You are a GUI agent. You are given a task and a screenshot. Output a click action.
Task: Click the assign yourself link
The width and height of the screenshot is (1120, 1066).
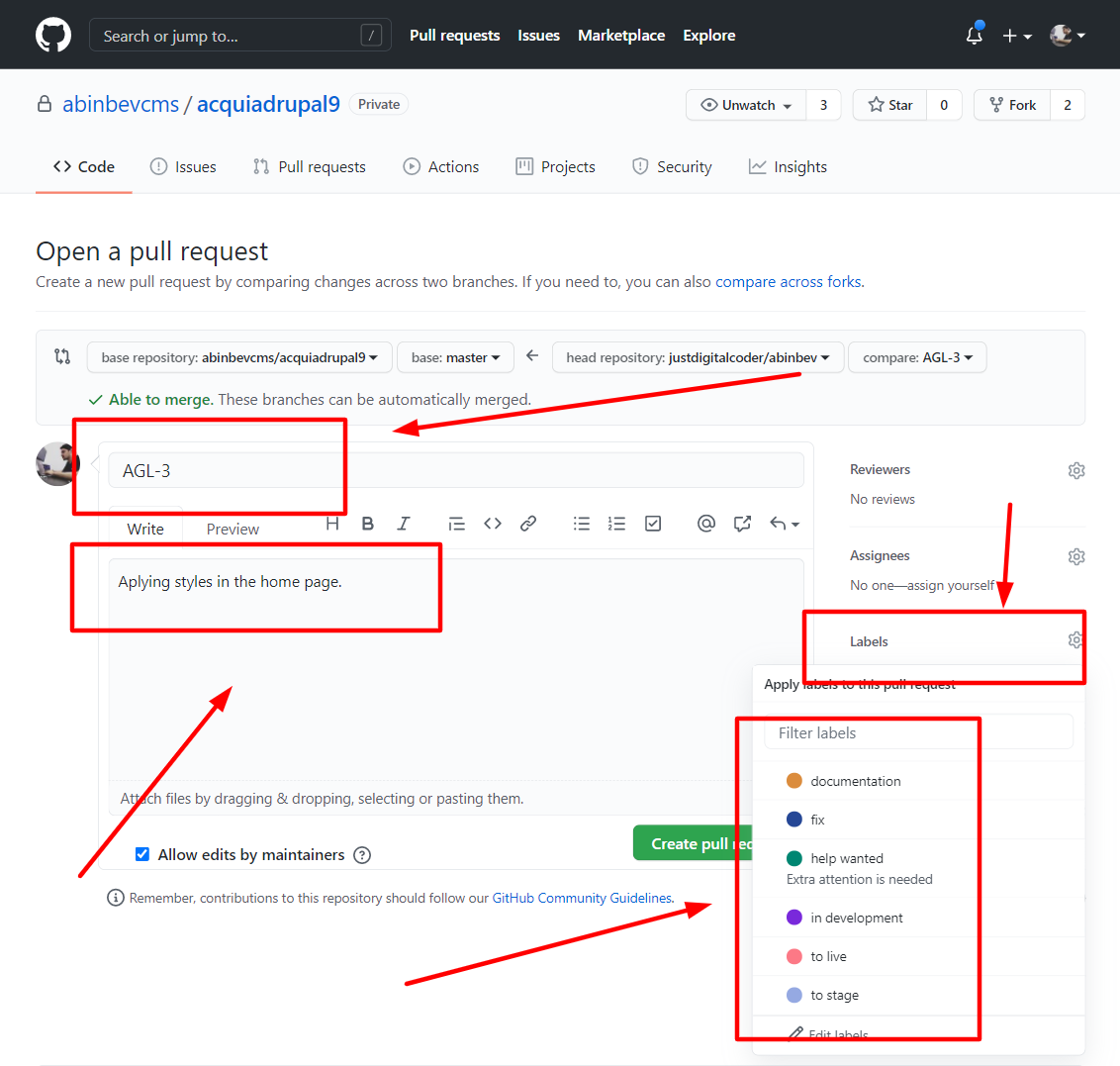(x=951, y=585)
